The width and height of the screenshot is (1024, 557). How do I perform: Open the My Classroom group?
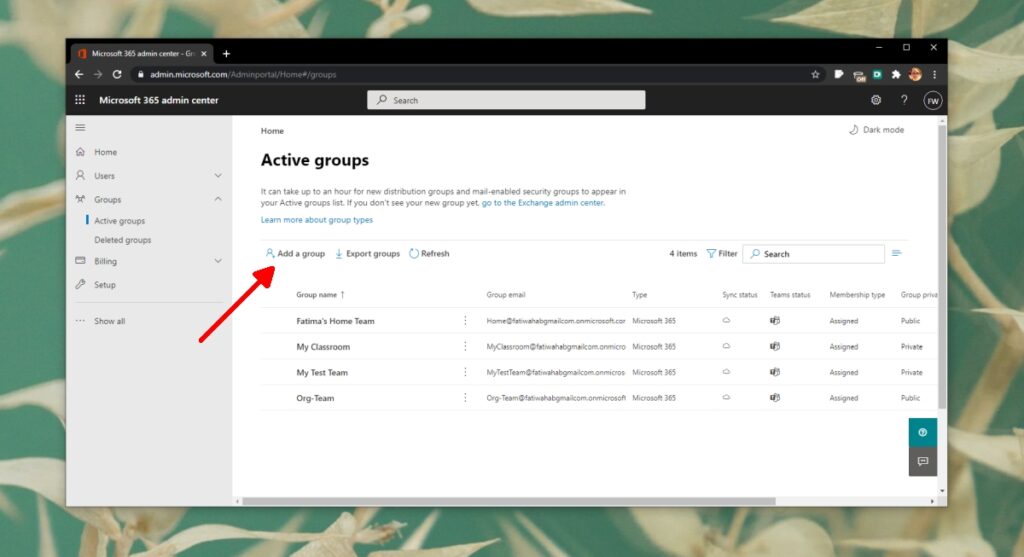(323, 347)
